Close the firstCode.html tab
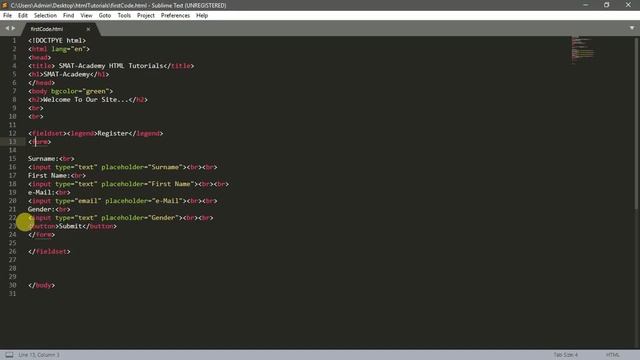The image size is (640, 360). [88, 29]
